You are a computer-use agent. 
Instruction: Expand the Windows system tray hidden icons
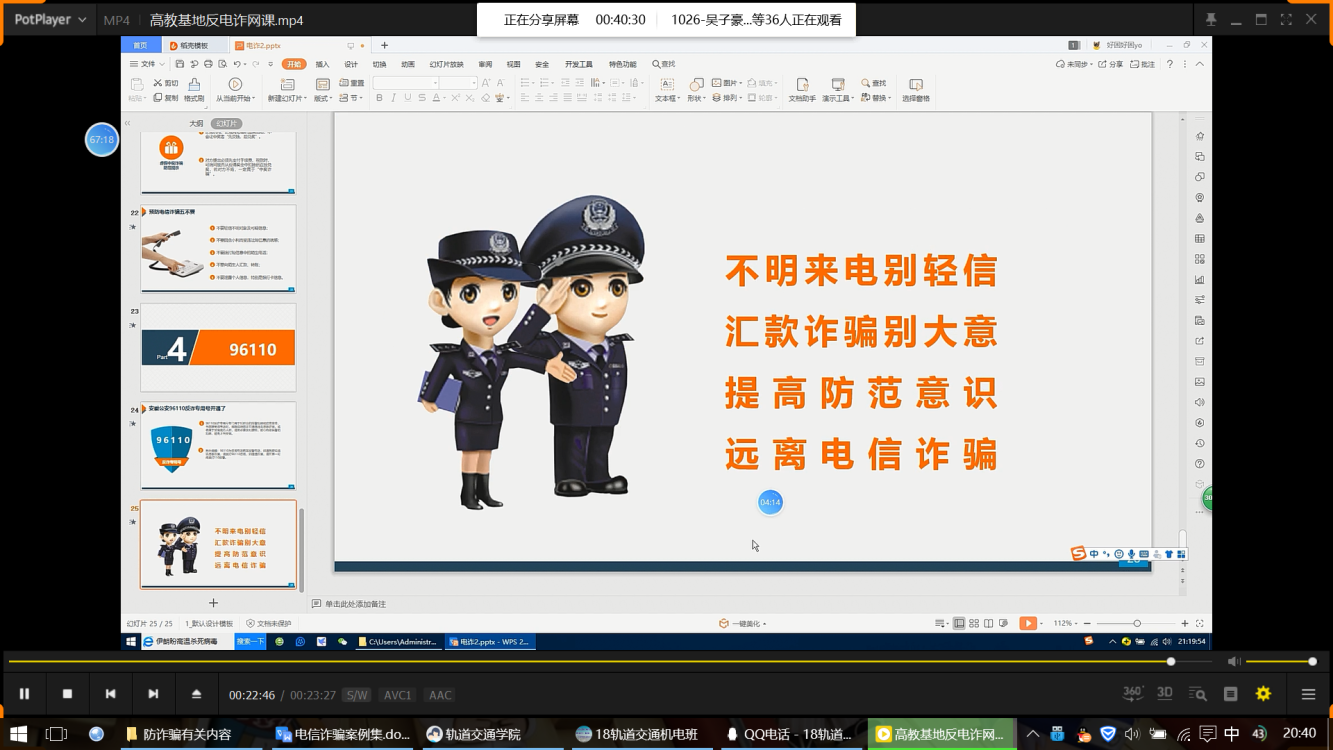pos(1032,734)
